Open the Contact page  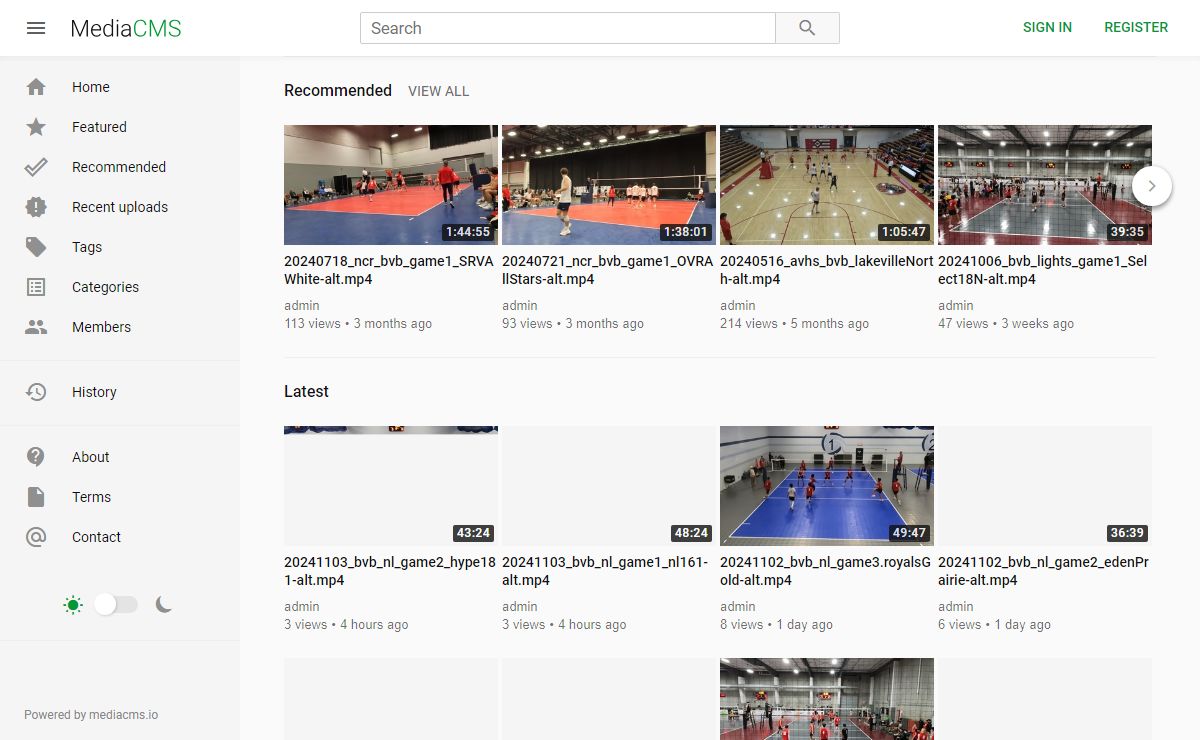120,537
